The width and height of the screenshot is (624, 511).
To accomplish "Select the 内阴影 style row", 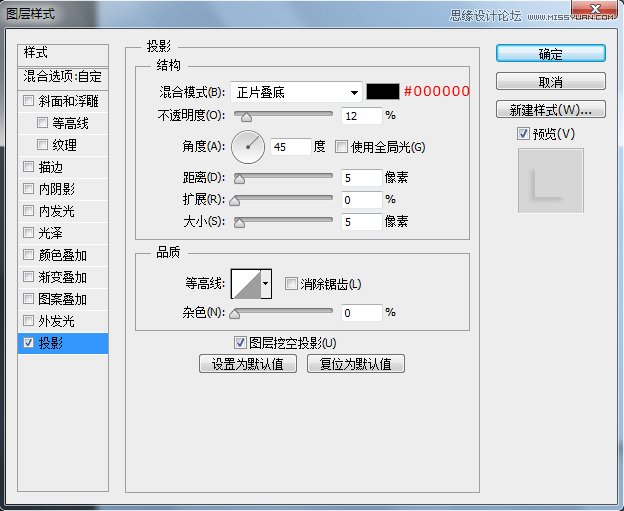I will (63, 189).
